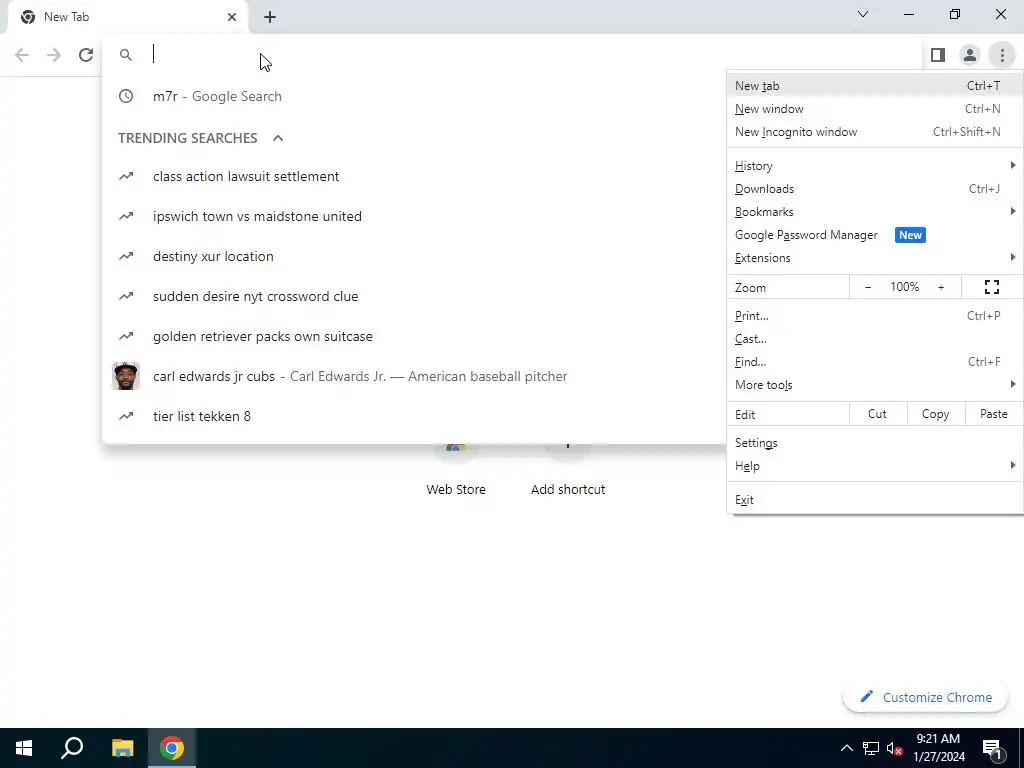Choose New tab from the menu

pyautogui.click(x=874, y=86)
